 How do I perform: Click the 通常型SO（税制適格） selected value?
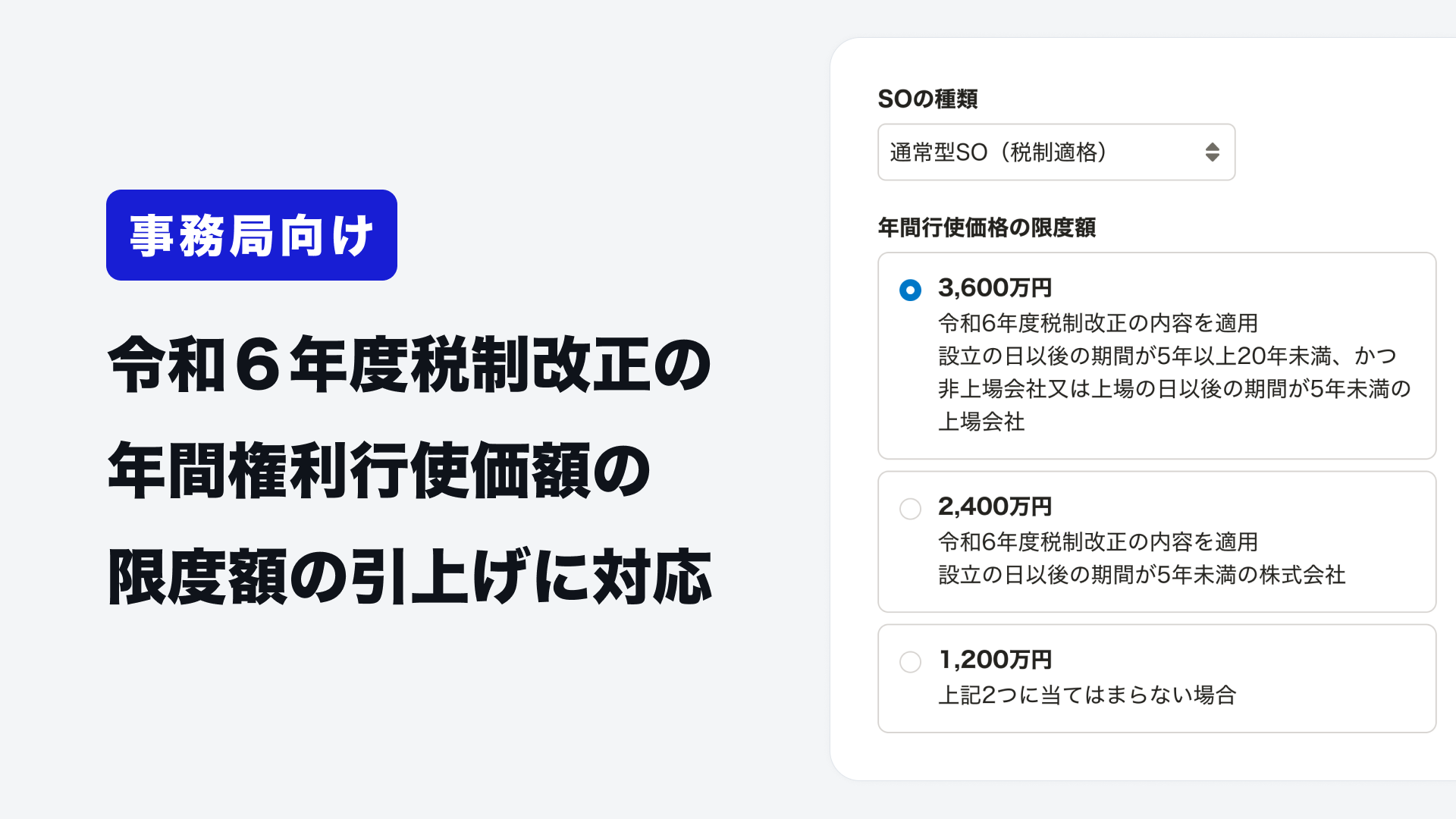999,152
